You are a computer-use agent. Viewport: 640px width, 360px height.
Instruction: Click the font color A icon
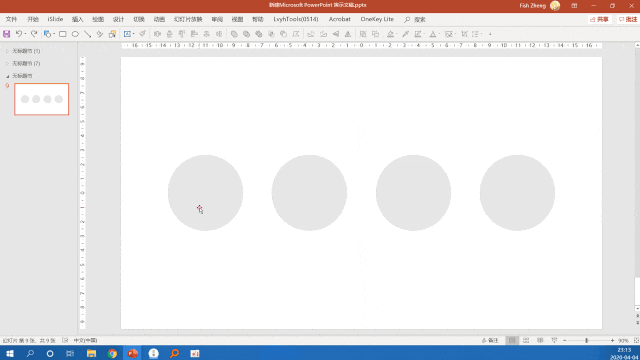(433, 34)
